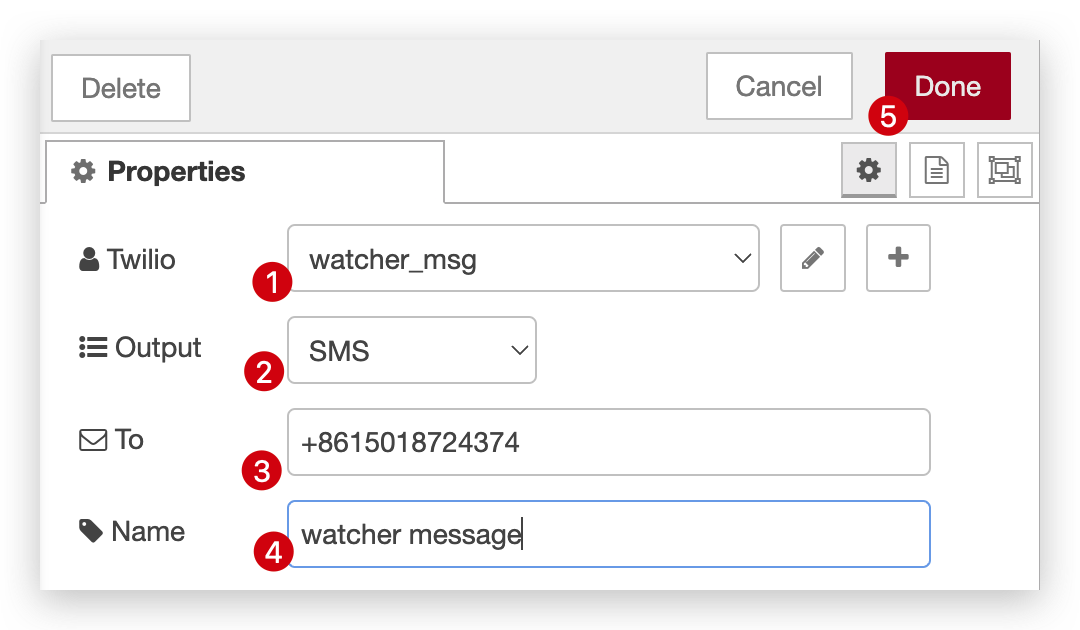Click the To phone number field

(x=609, y=442)
